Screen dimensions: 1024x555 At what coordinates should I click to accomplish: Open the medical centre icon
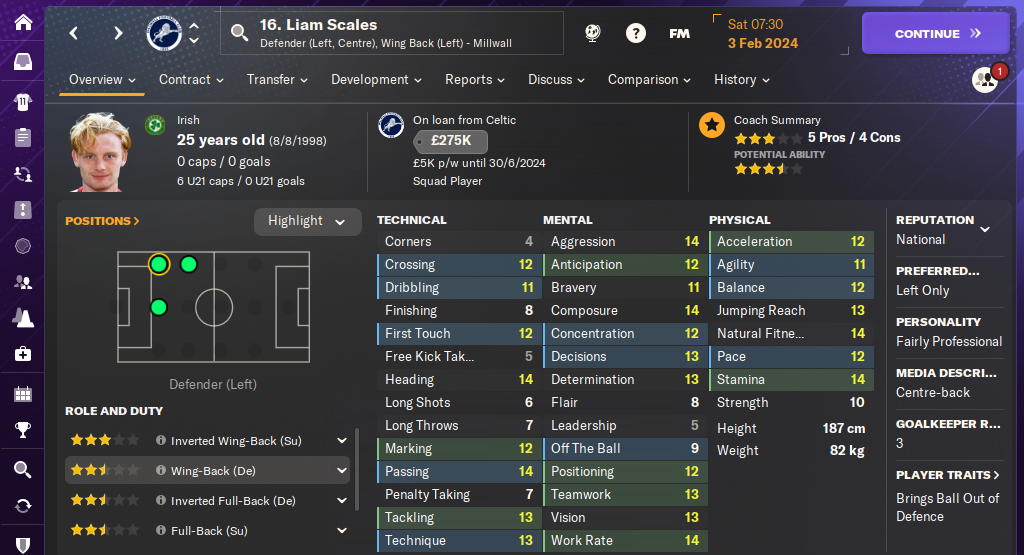[22, 354]
